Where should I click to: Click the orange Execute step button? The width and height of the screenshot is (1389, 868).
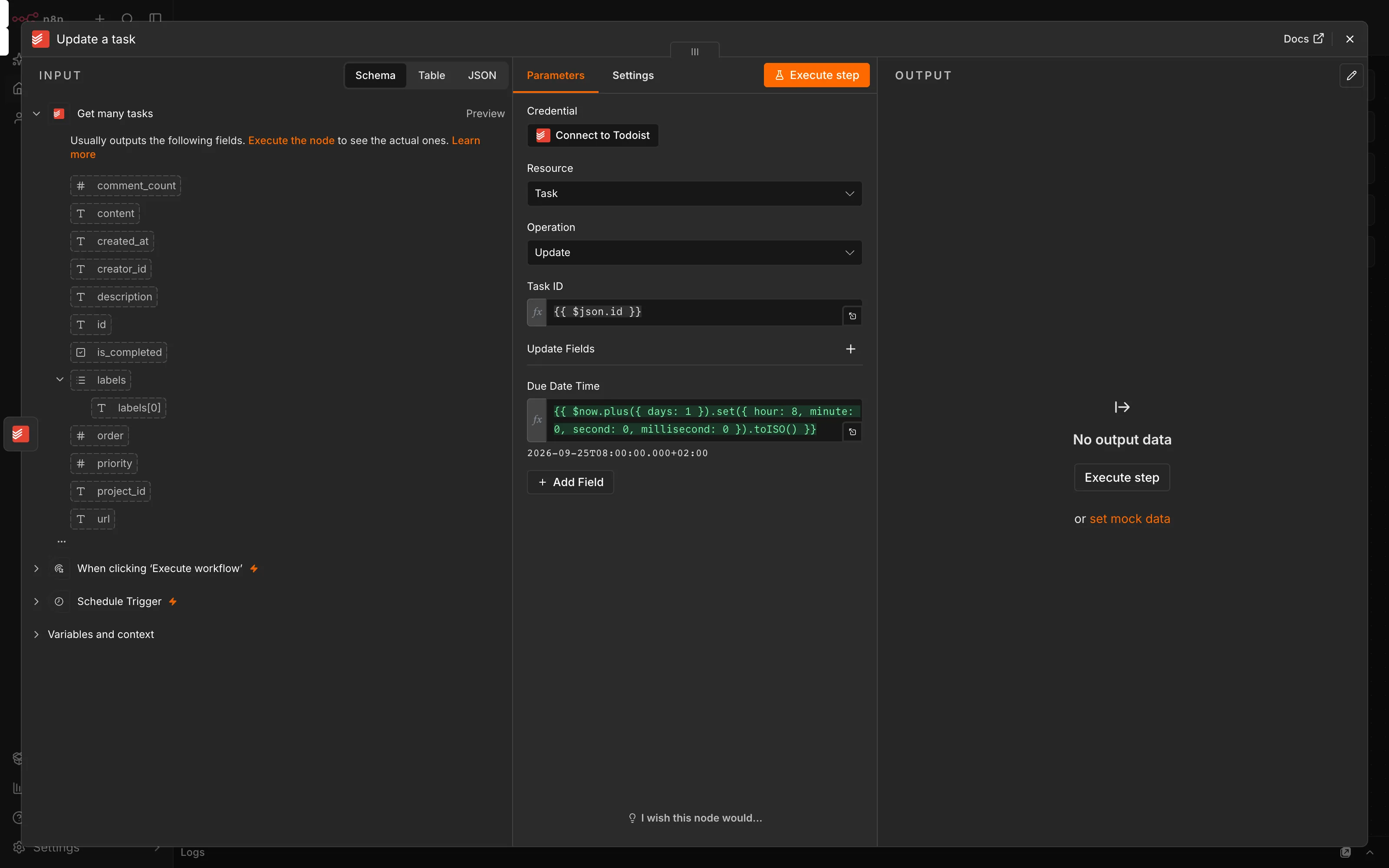816,75
